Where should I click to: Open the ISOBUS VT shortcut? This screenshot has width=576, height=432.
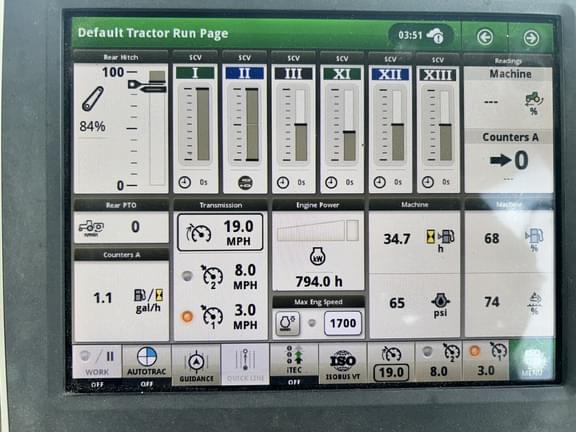(342, 364)
